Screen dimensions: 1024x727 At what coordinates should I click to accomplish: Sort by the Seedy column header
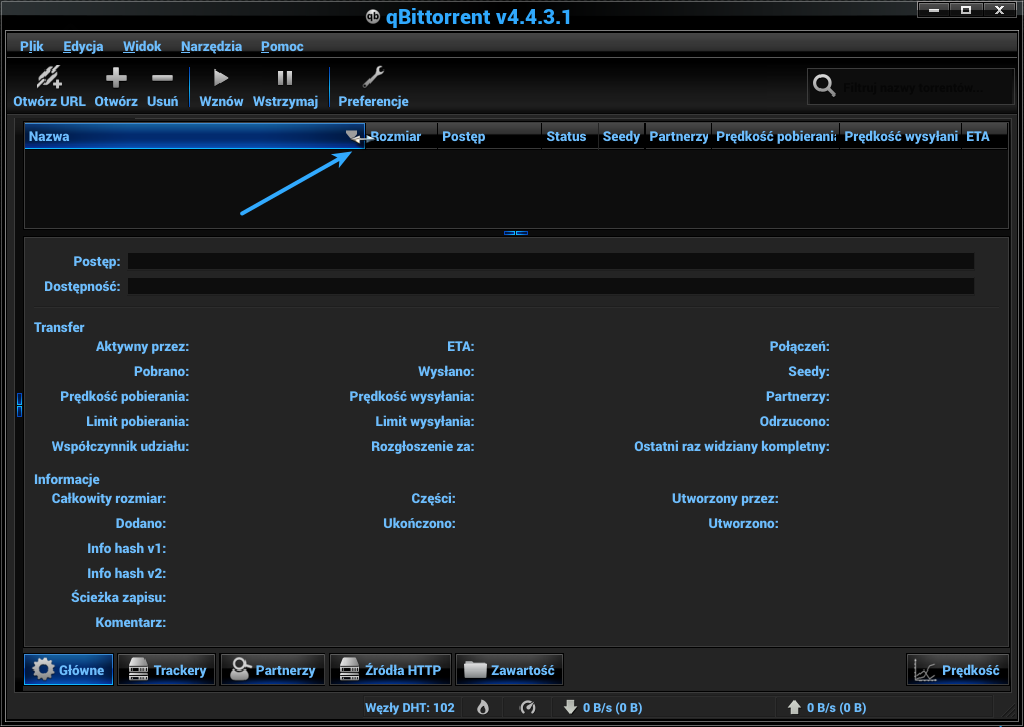621,137
